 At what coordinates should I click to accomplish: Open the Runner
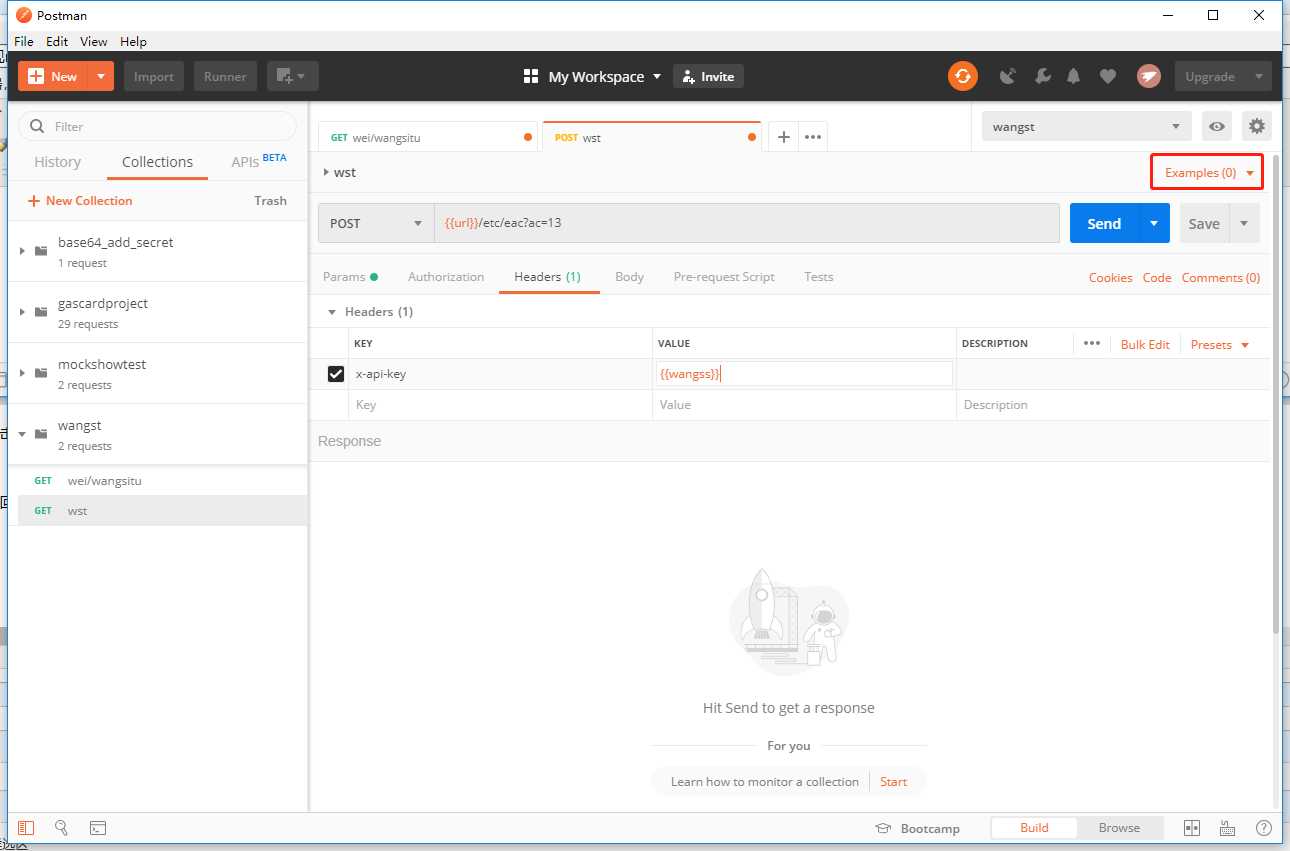coord(225,76)
